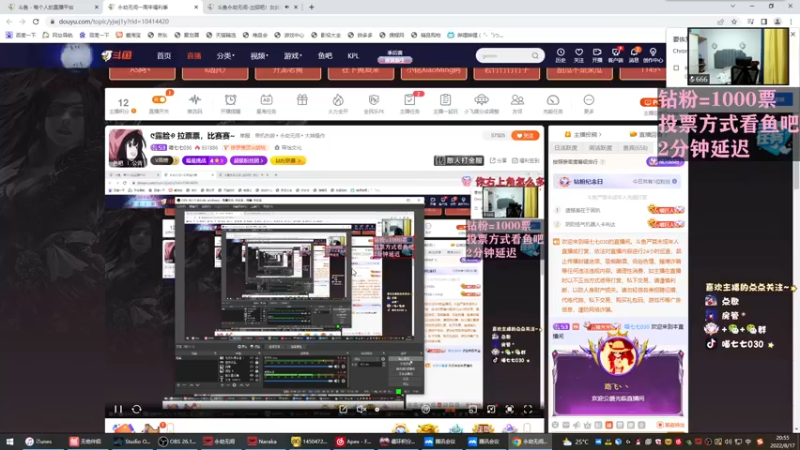Viewport: 800px width, 450px height.
Task: Open the 历史 history icon
Action: 560,55
